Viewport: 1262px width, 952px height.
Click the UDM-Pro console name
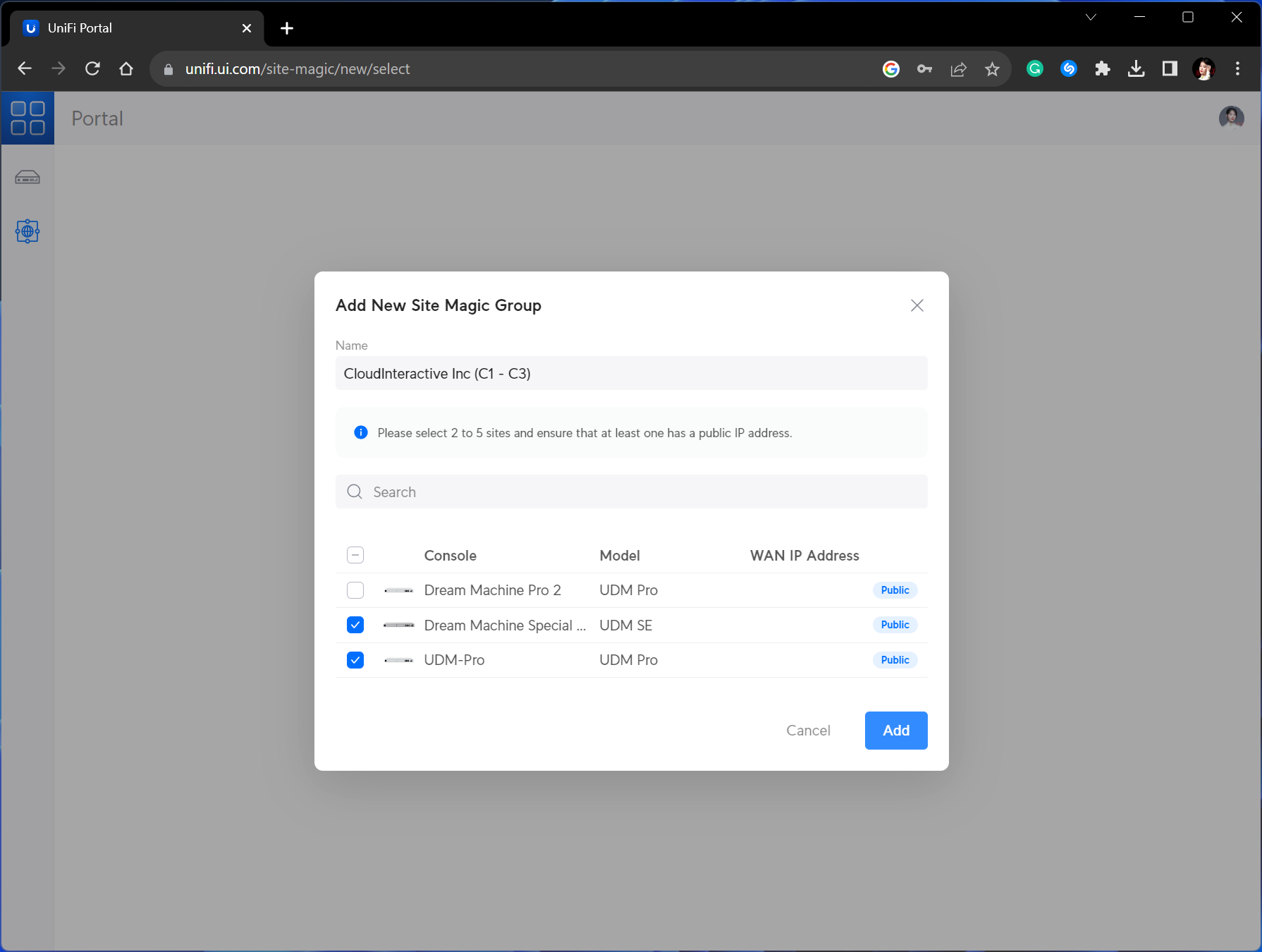[x=454, y=660]
